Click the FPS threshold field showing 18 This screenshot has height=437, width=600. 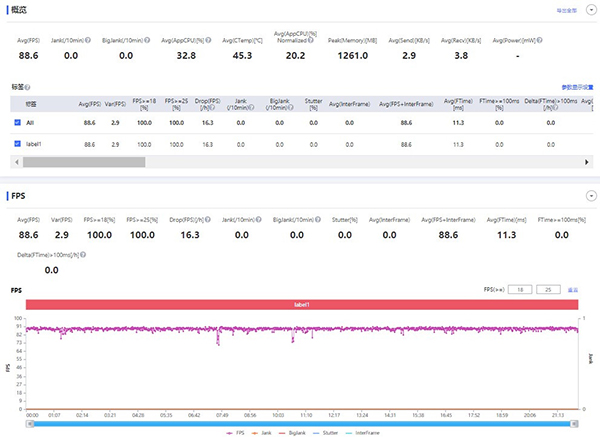[x=520, y=289]
